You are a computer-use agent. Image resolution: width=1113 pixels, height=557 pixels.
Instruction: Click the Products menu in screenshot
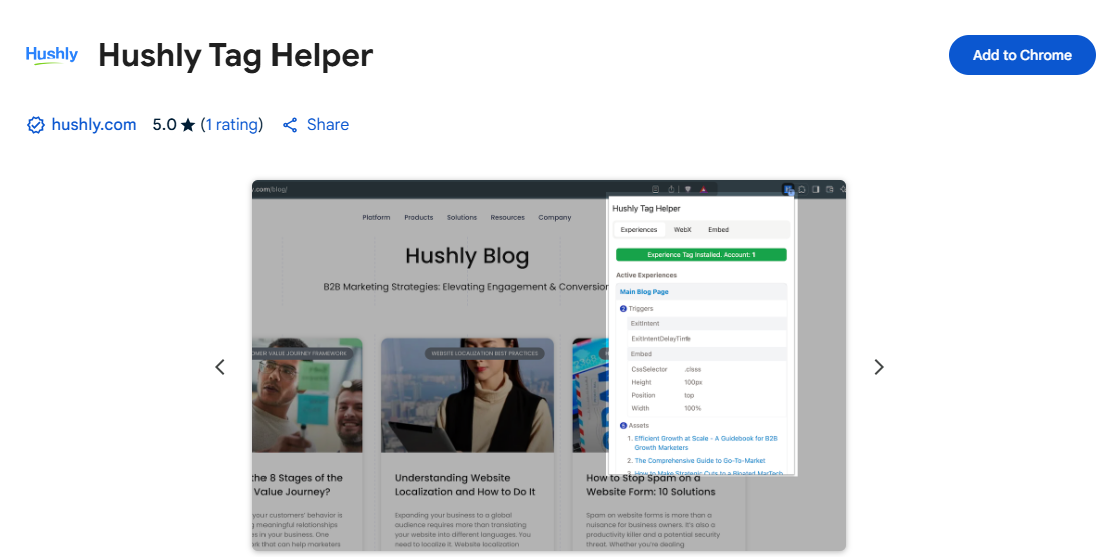click(x=419, y=218)
